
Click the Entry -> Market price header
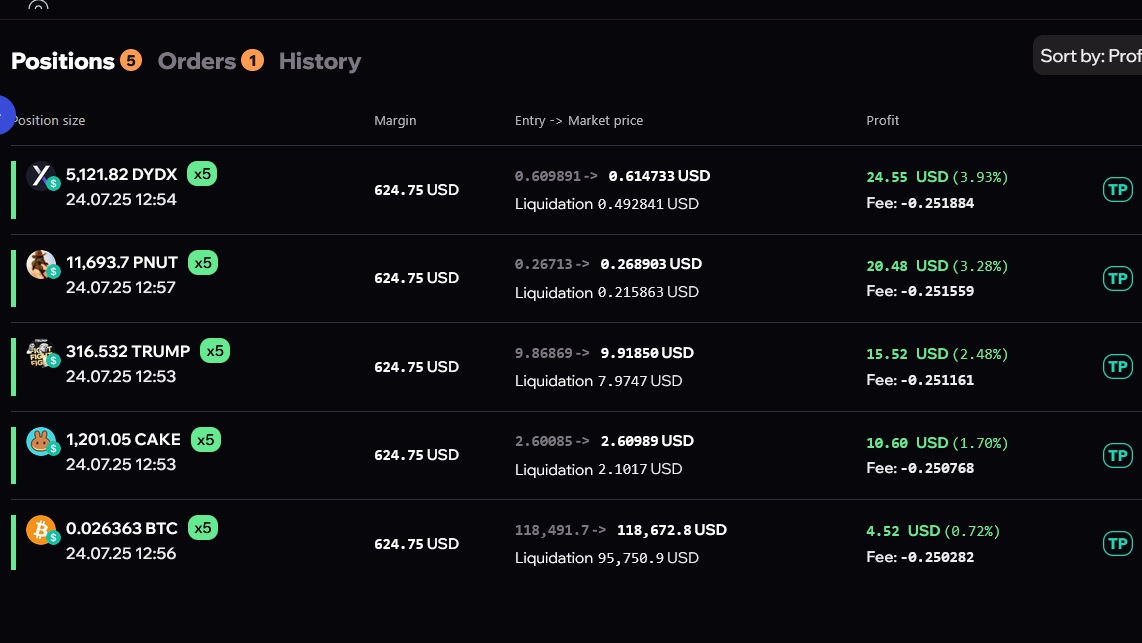click(x=579, y=121)
